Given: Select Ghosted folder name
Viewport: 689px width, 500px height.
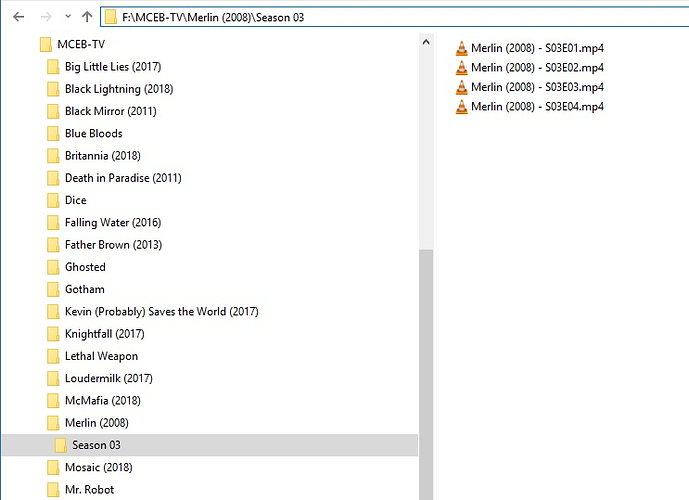Looking at the screenshot, I should [x=85, y=267].
